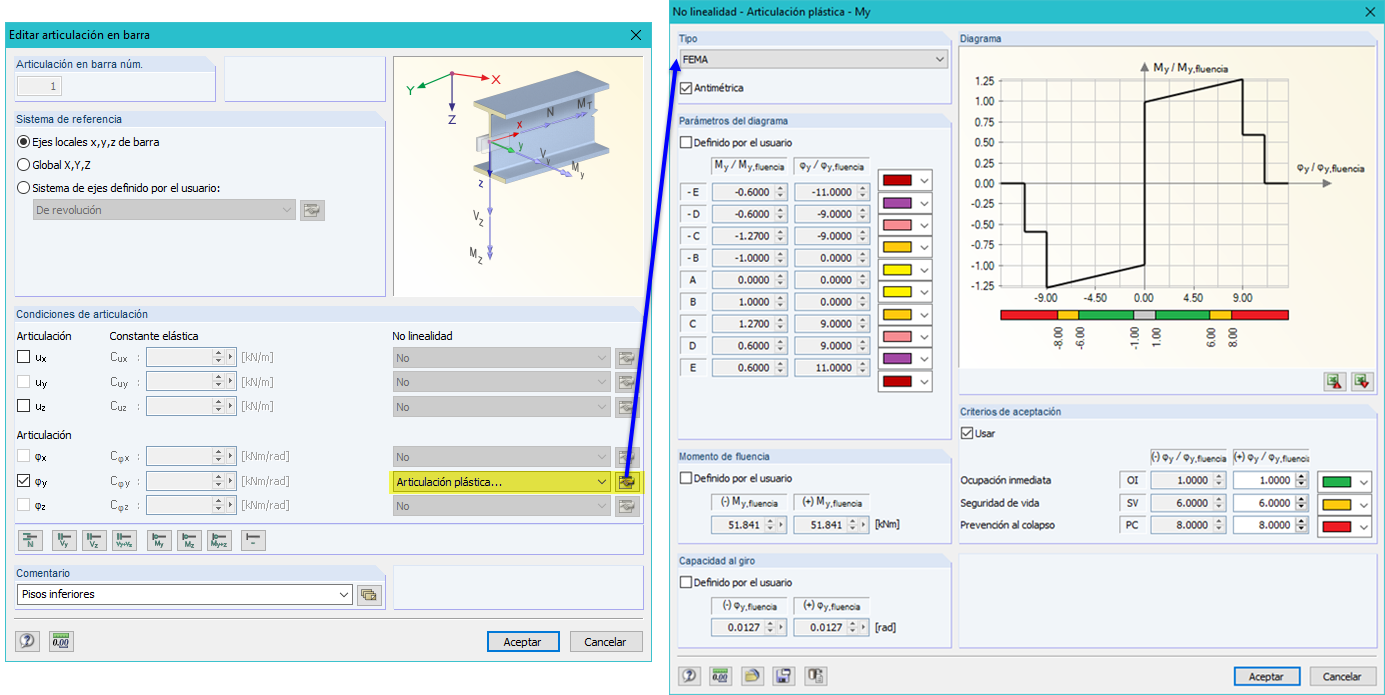Open units and decimals in No linealidad dialog
Image resolution: width=1385 pixels, height=695 pixels.
(x=720, y=676)
